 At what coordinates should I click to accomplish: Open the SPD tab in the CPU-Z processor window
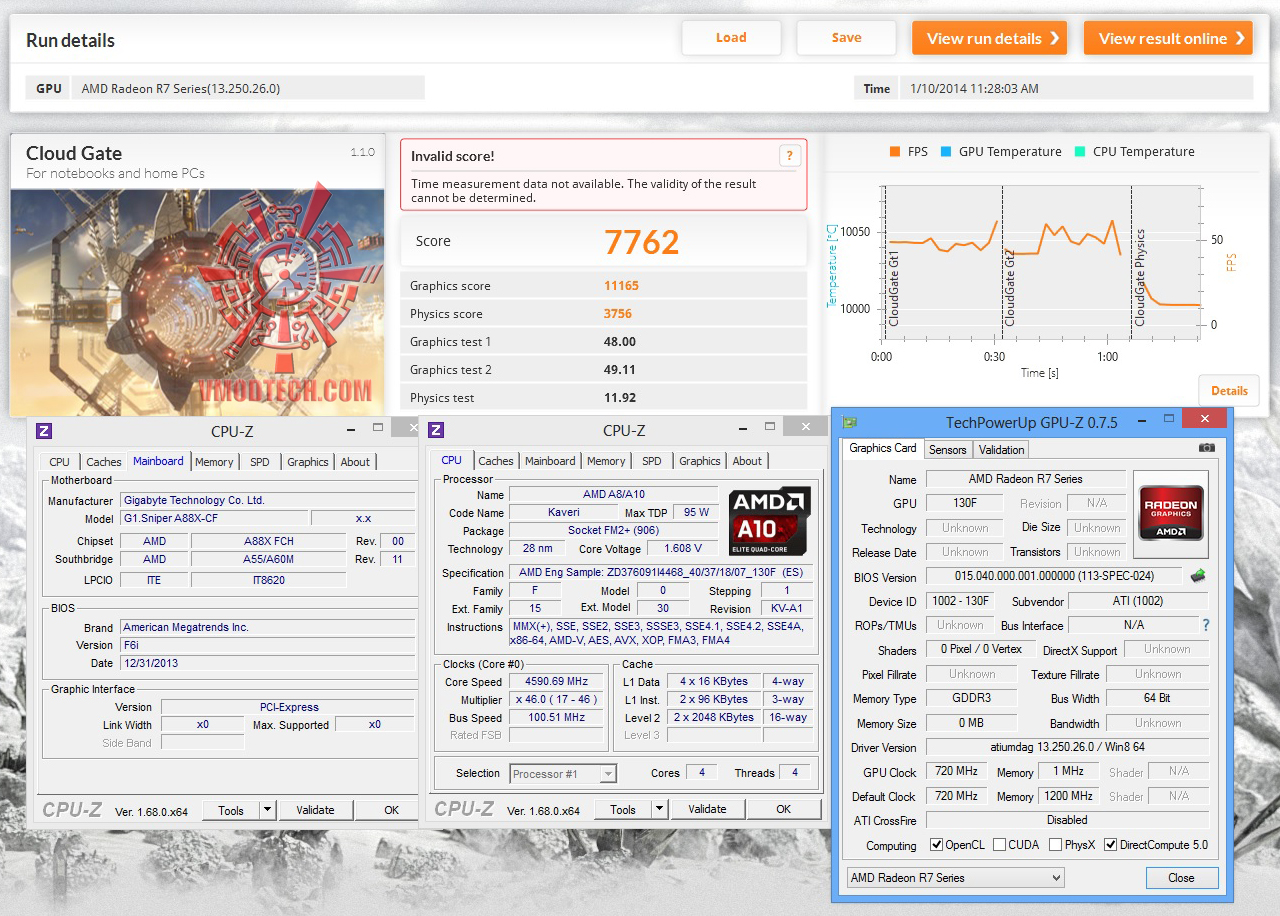pos(652,461)
